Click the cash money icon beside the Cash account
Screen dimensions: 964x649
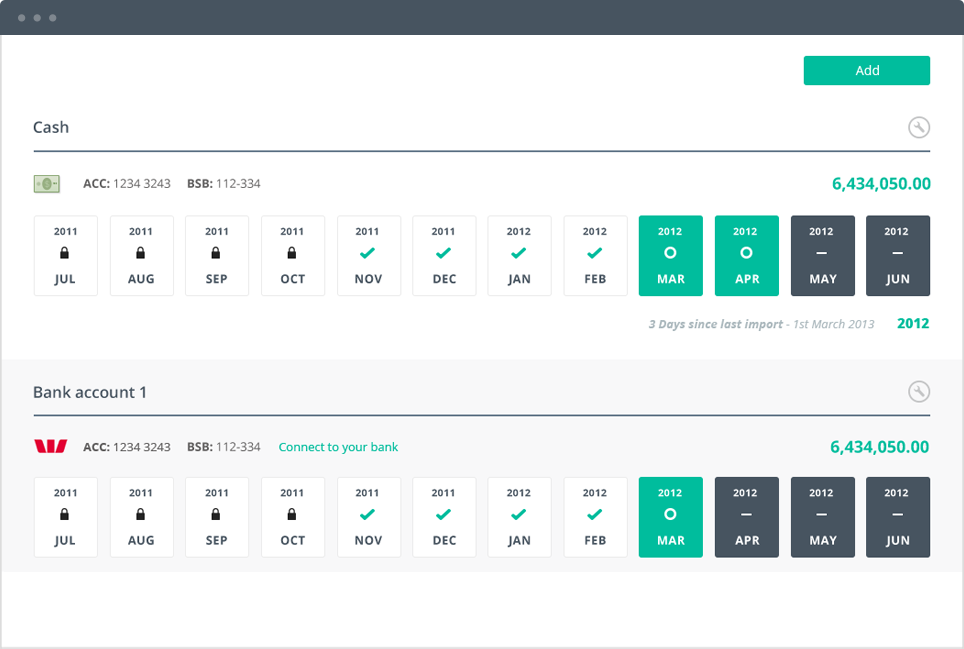click(x=46, y=184)
